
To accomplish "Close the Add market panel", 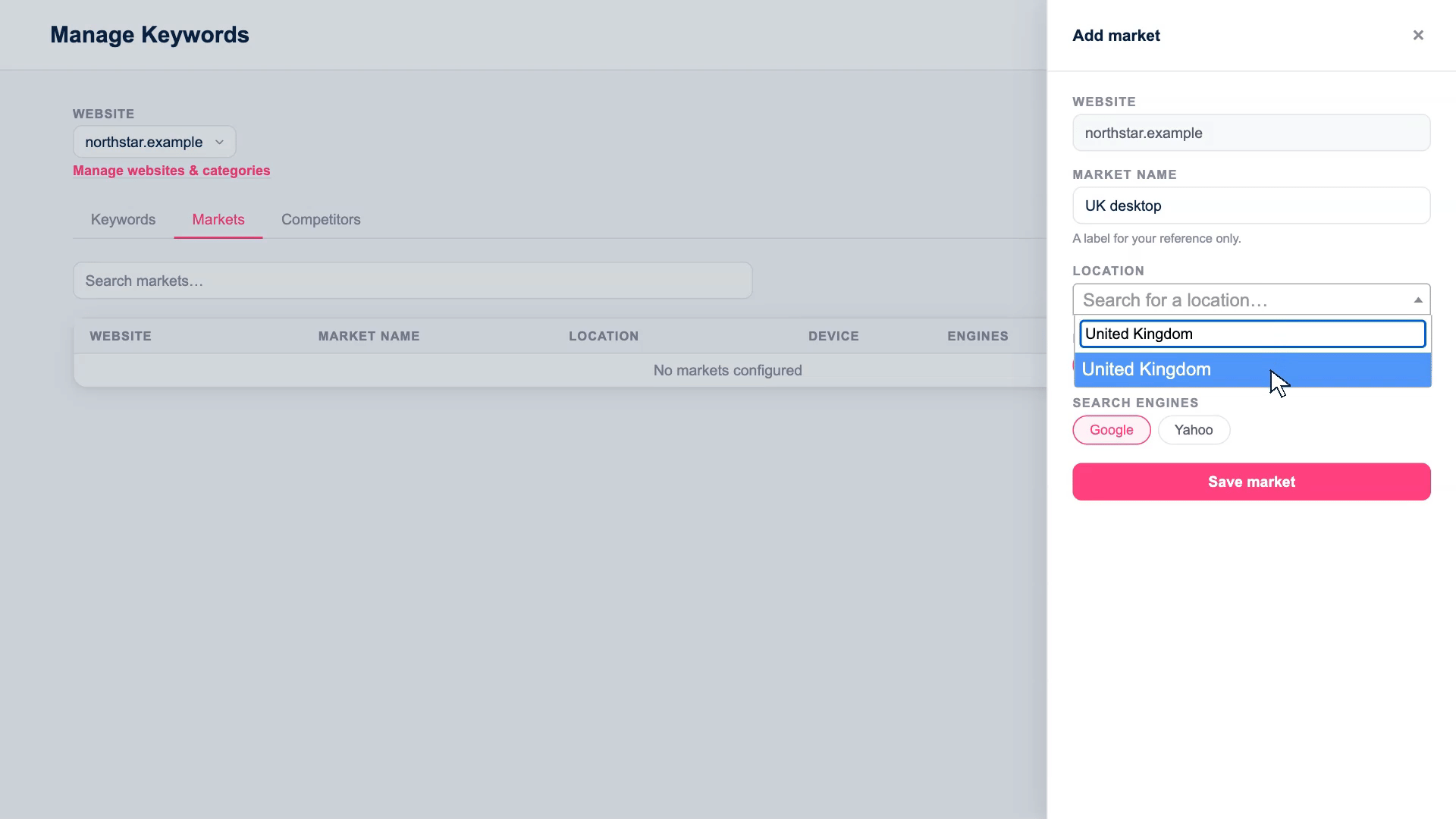I will click(1418, 36).
